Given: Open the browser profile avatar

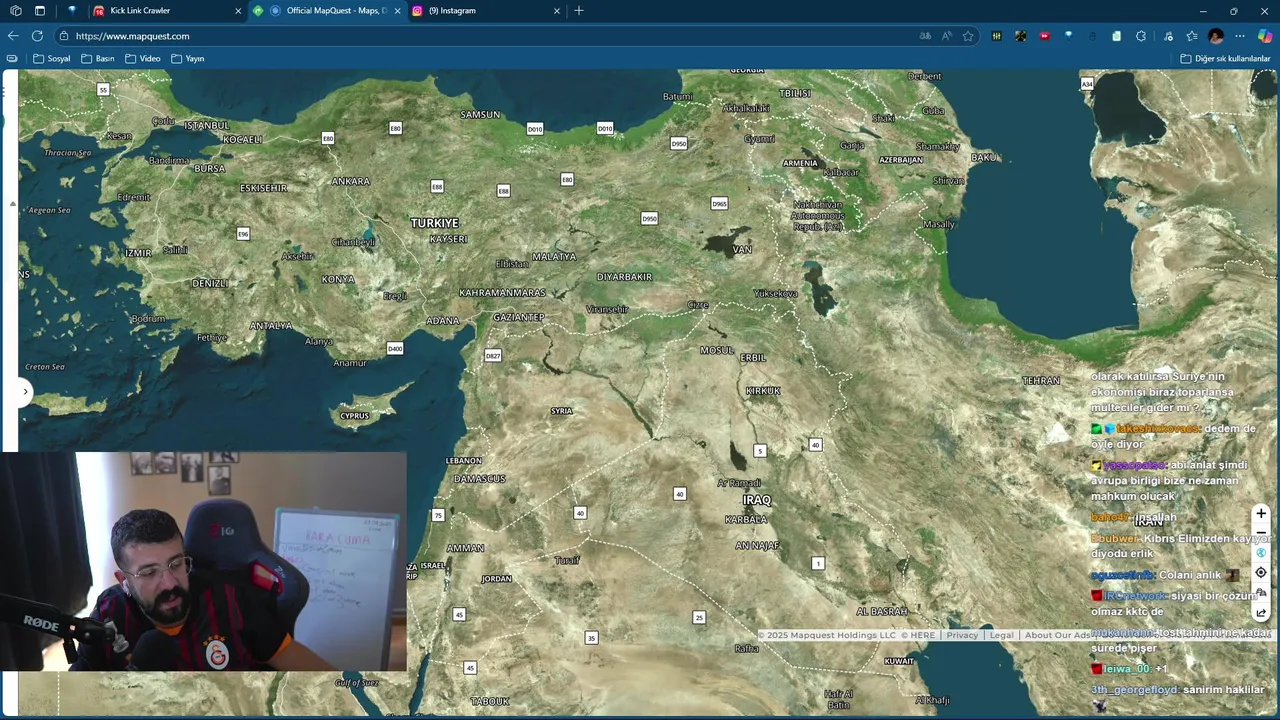Looking at the screenshot, I should click(1216, 36).
